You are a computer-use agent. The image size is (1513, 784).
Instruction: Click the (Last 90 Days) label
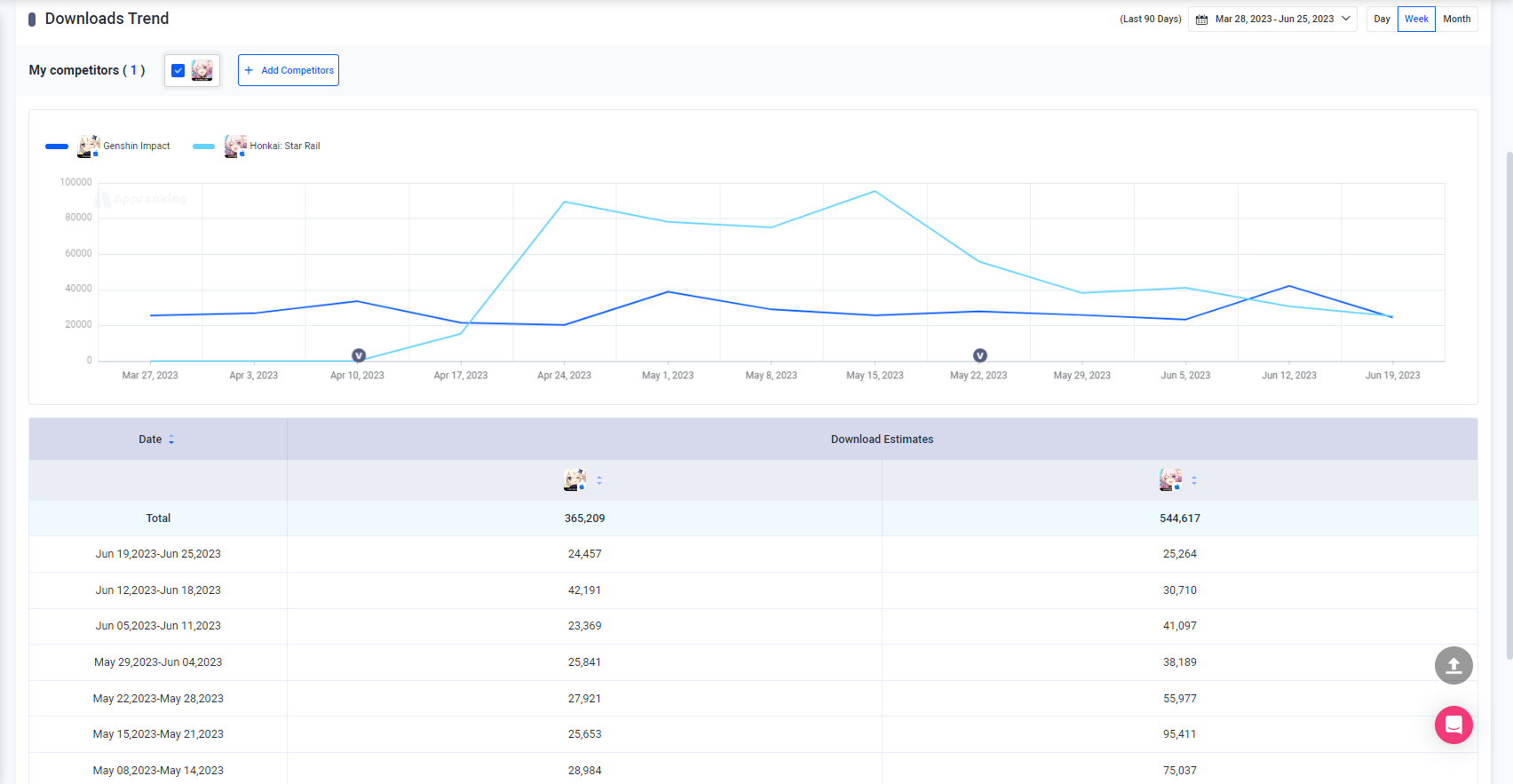[x=1150, y=19]
